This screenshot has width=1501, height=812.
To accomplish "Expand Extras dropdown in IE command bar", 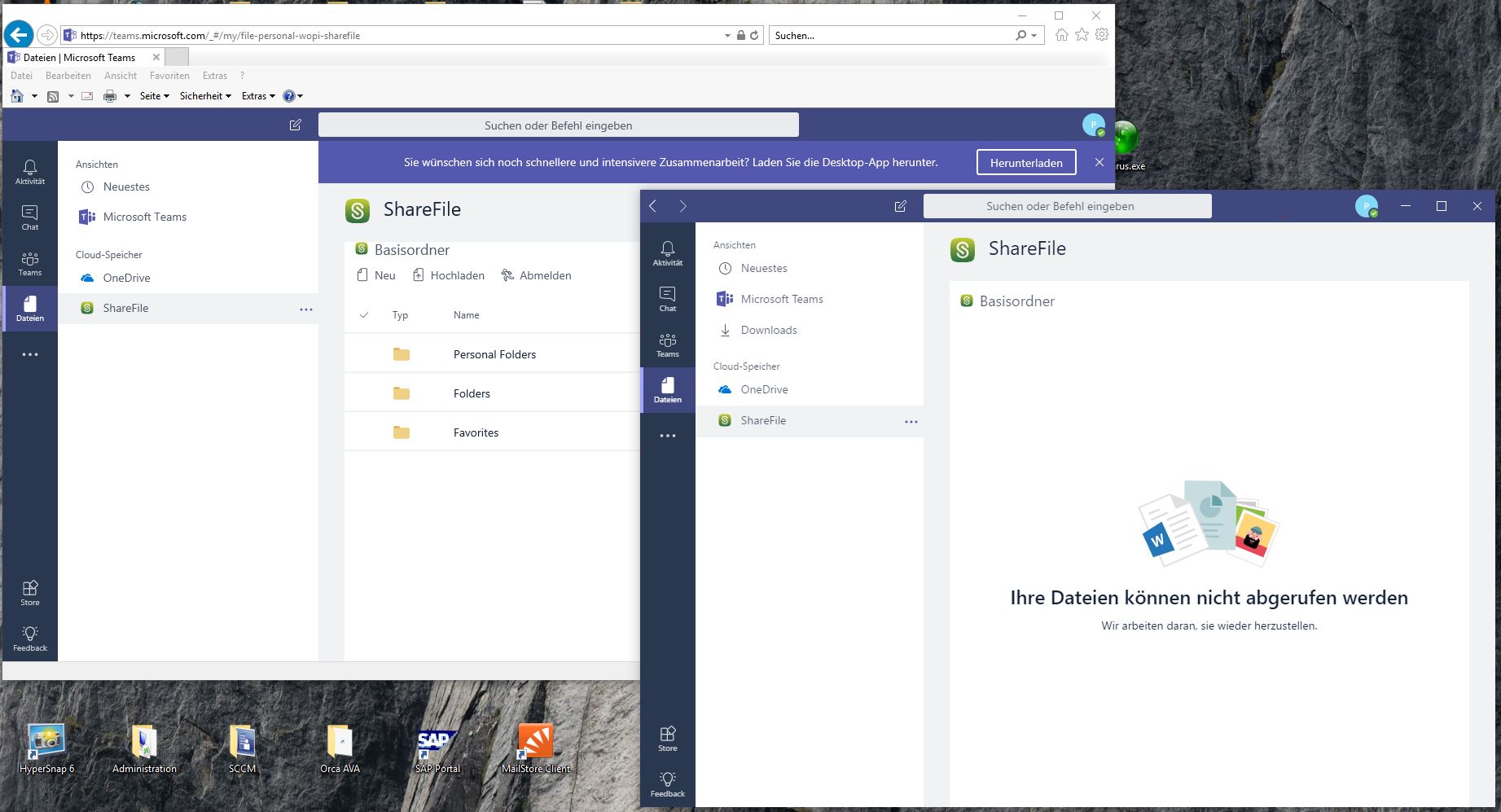I will click(258, 96).
